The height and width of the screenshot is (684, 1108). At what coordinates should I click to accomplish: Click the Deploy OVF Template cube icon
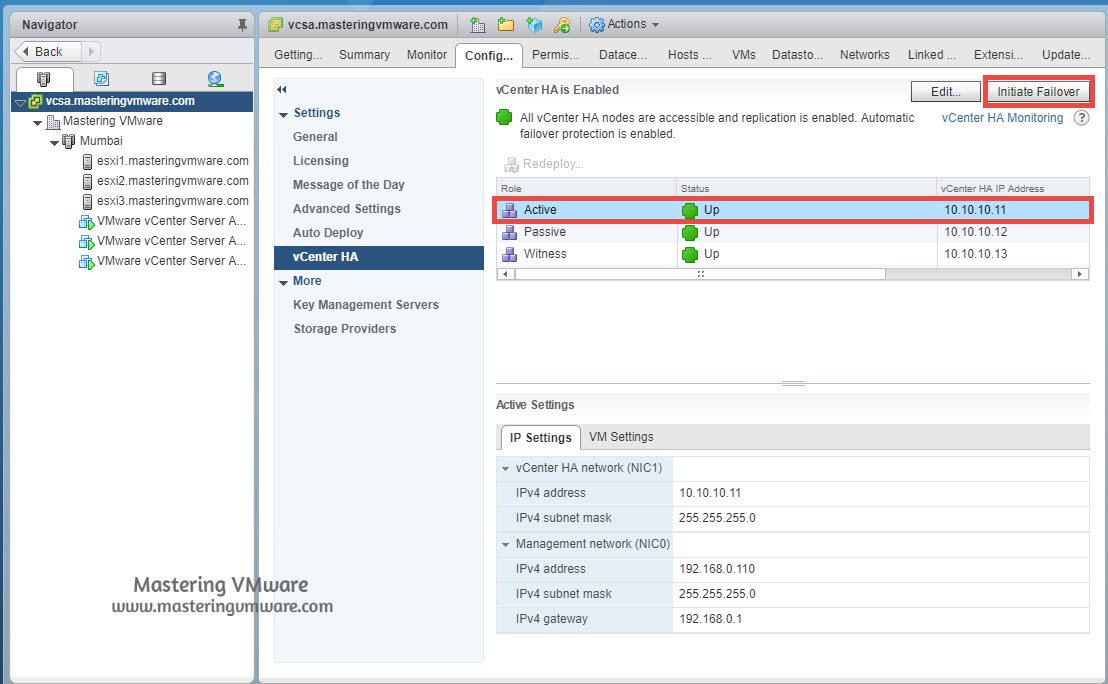coord(534,24)
